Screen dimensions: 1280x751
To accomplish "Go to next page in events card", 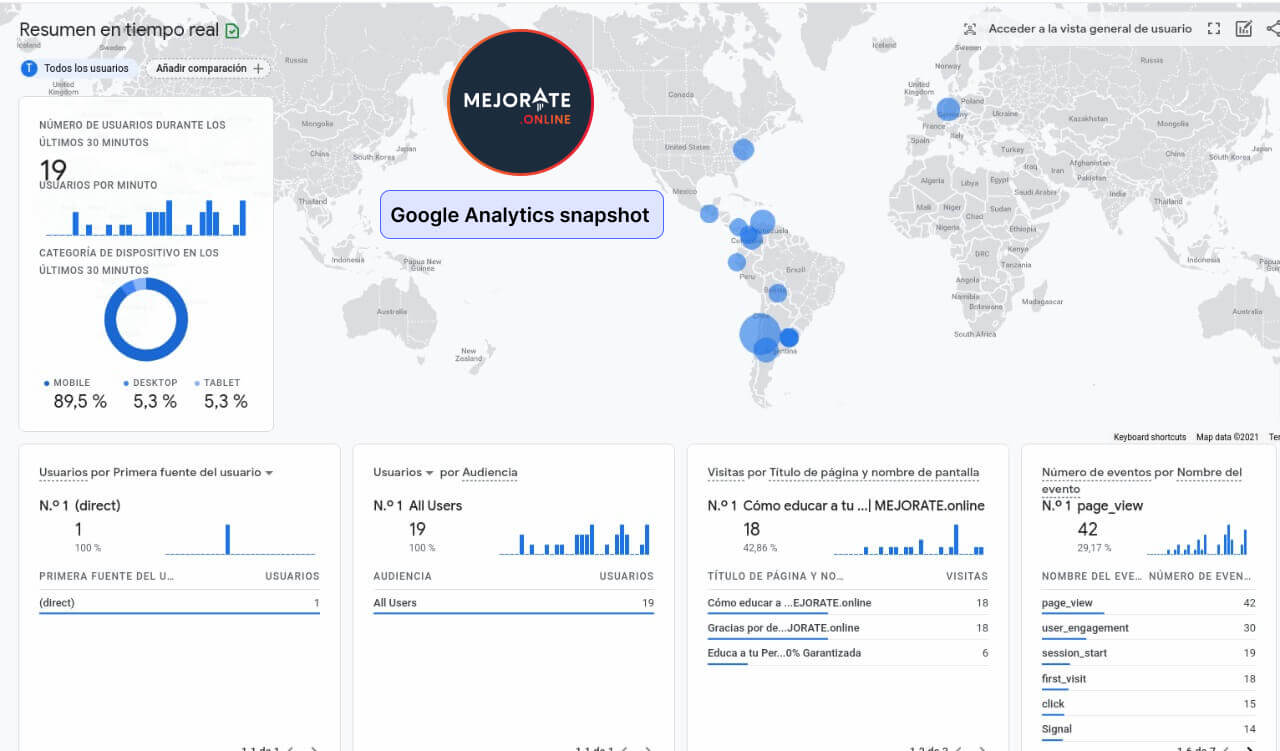I will pyautogui.click(x=1249, y=748).
